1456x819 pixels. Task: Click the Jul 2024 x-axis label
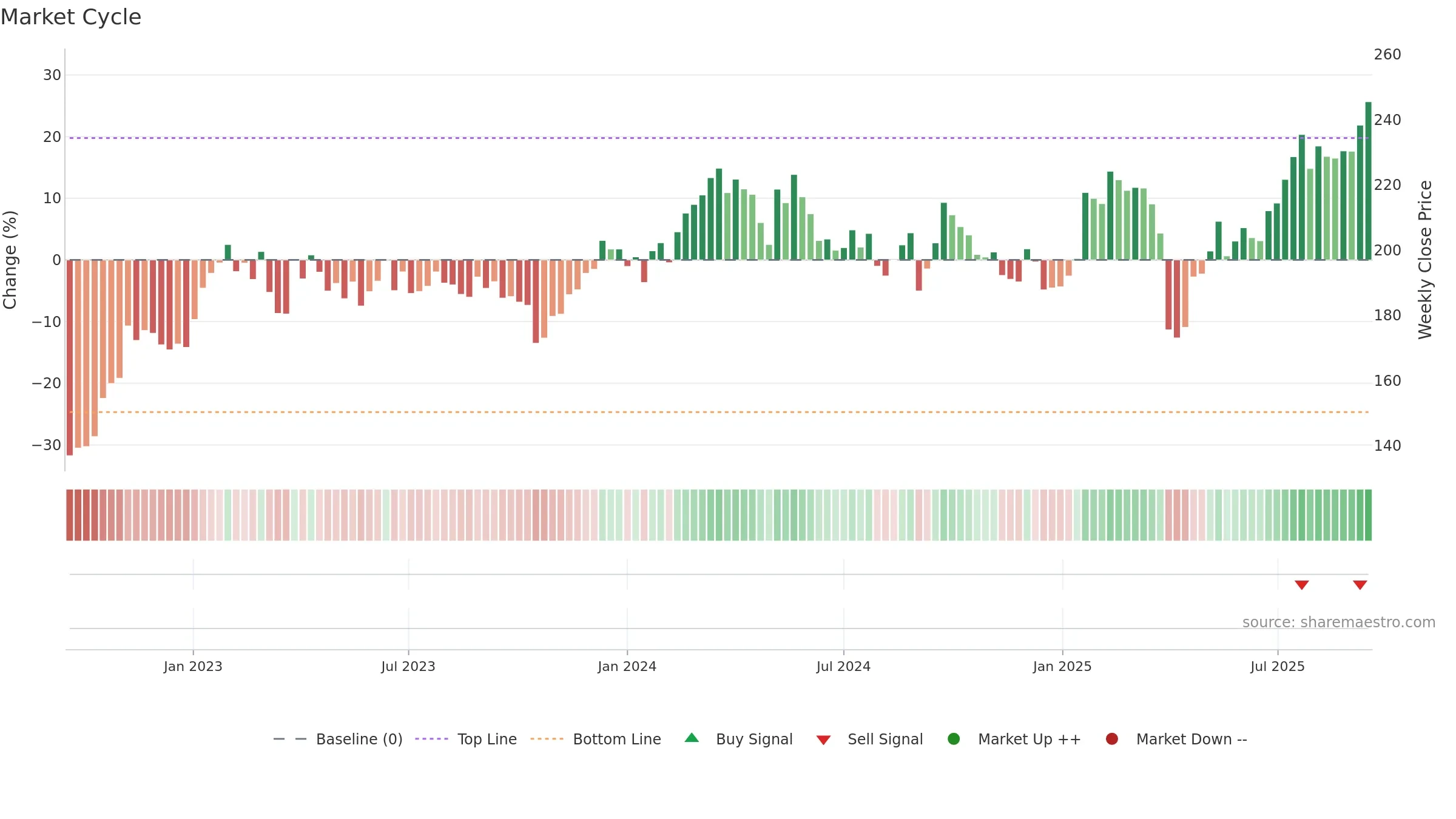[x=843, y=666]
